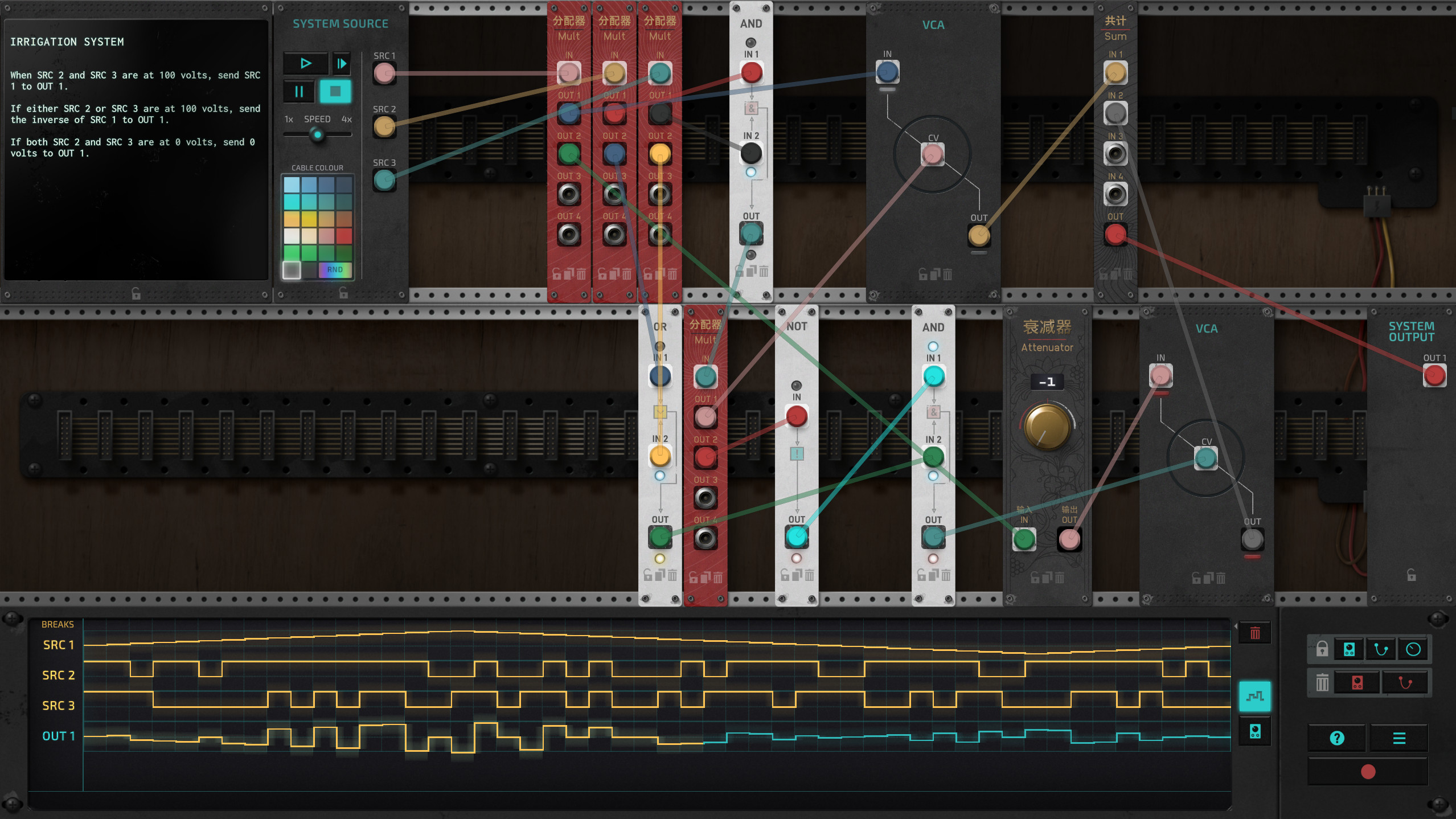The width and height of the screenshot is (1456, 819).
Task: Click the lock-all-knobs dial icon
Action: point(1413,649)
